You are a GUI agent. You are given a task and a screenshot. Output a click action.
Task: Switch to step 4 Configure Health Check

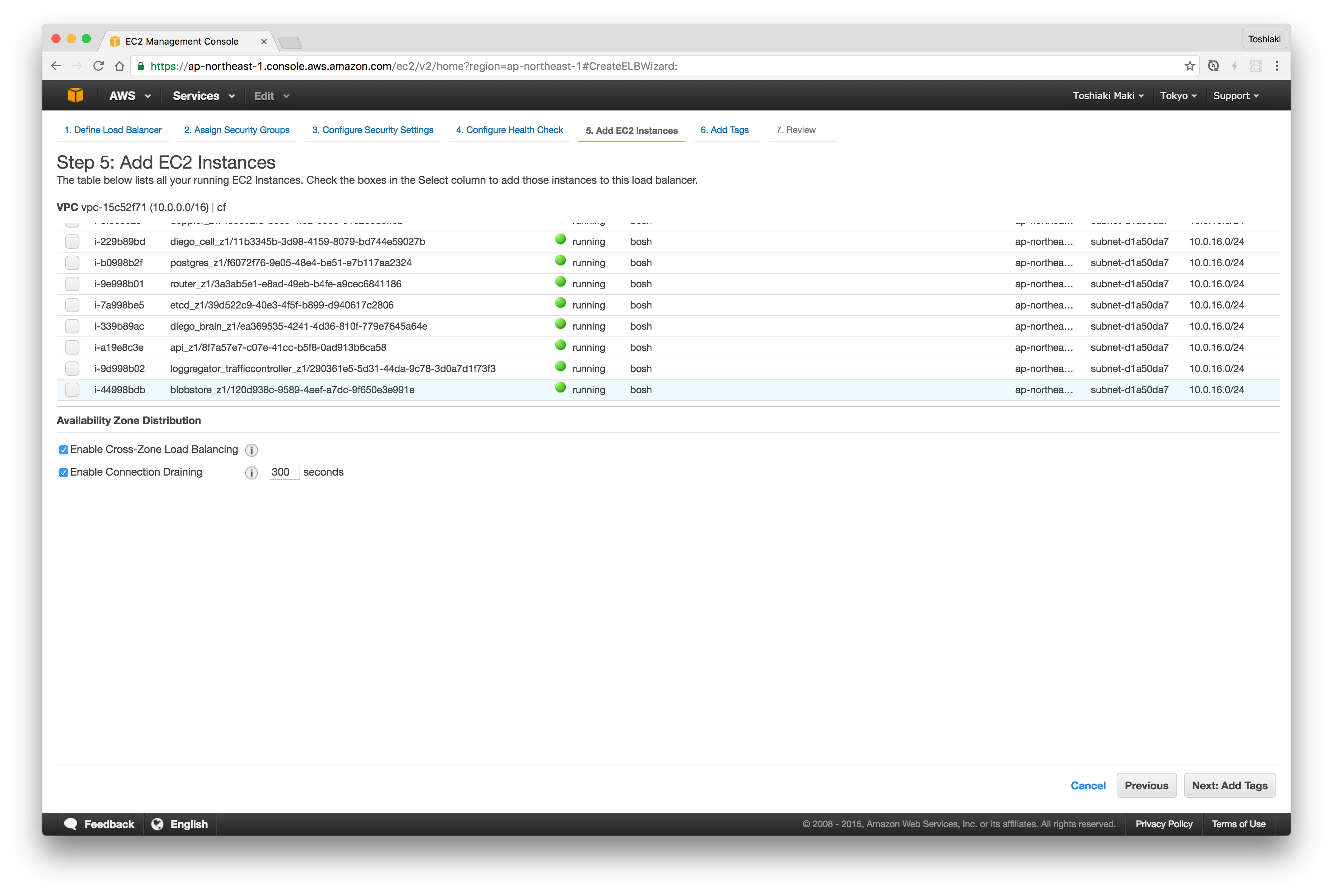(509, 130)
